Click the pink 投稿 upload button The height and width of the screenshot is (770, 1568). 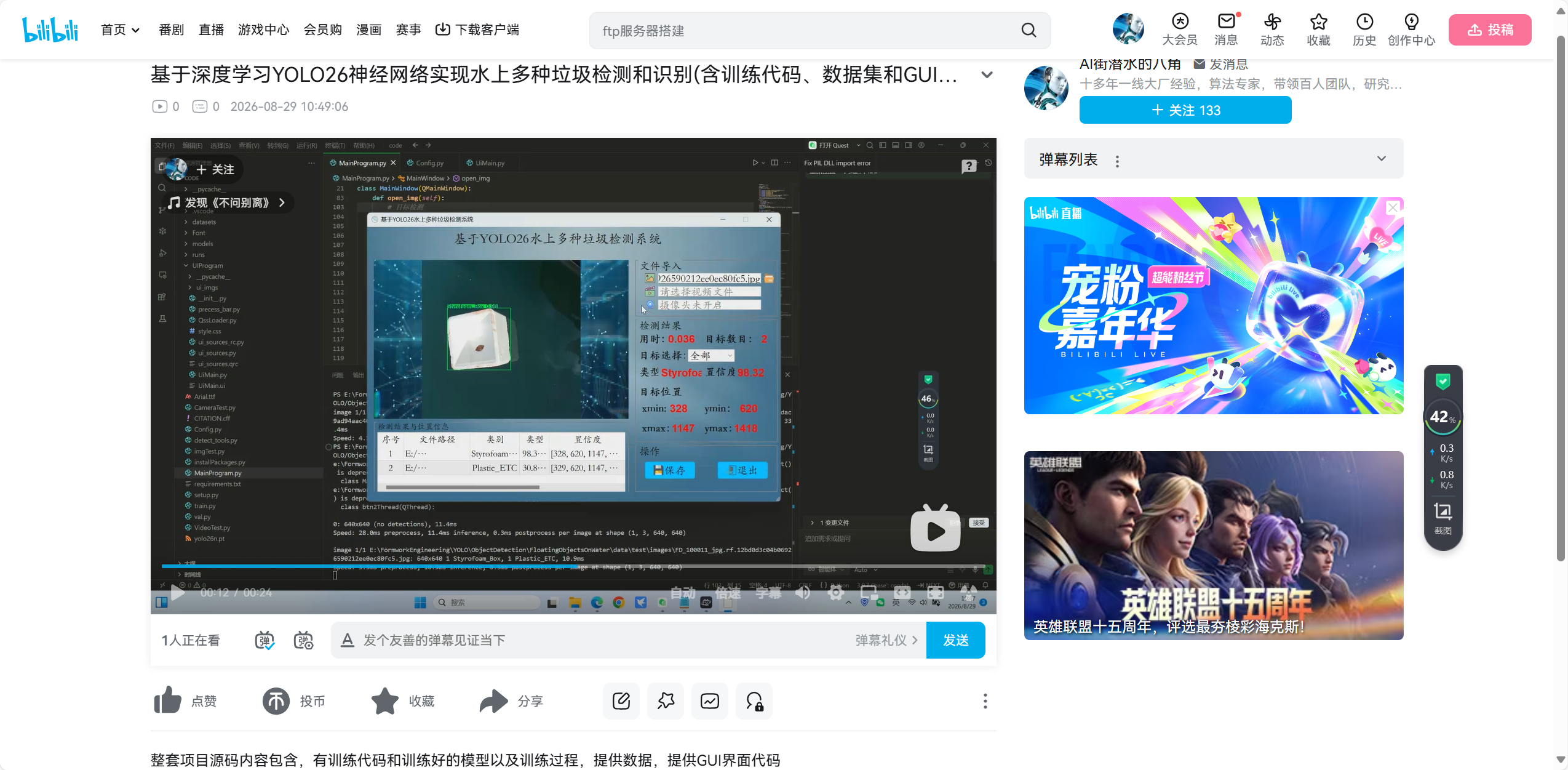coord(1490,30)
